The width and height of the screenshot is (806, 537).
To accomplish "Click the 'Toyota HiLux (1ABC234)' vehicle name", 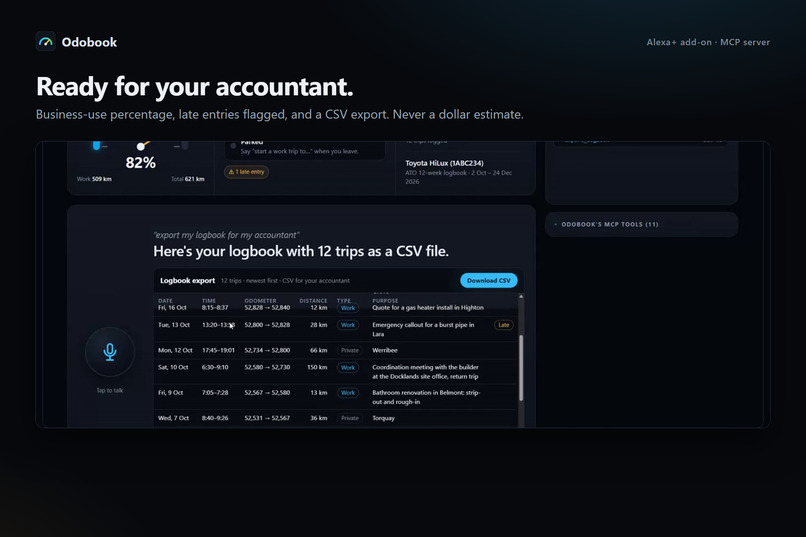I will click(x=444, y=163).
